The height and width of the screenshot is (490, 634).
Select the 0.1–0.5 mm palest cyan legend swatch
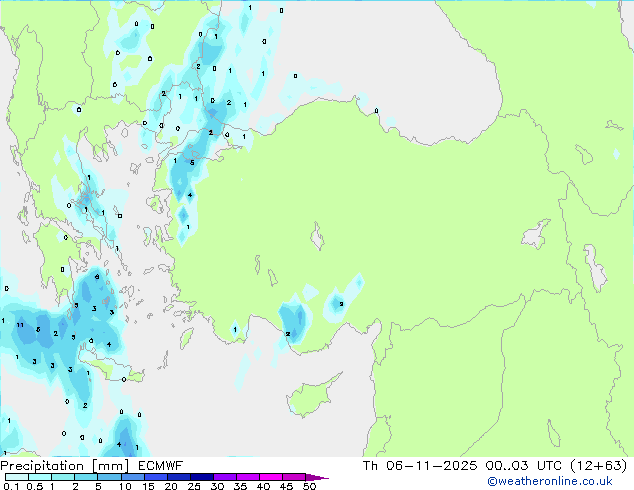(17, 477)
